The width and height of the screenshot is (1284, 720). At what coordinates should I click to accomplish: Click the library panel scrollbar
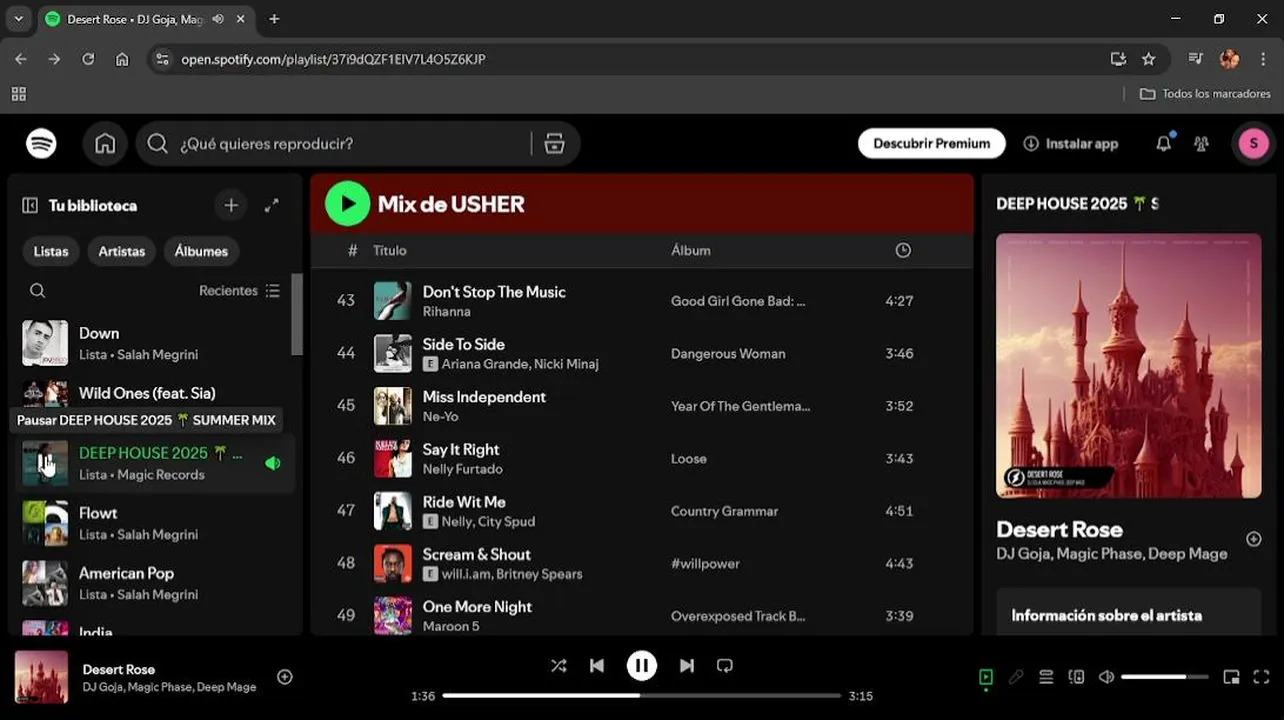pyautogui.click(x=297, y=314)
